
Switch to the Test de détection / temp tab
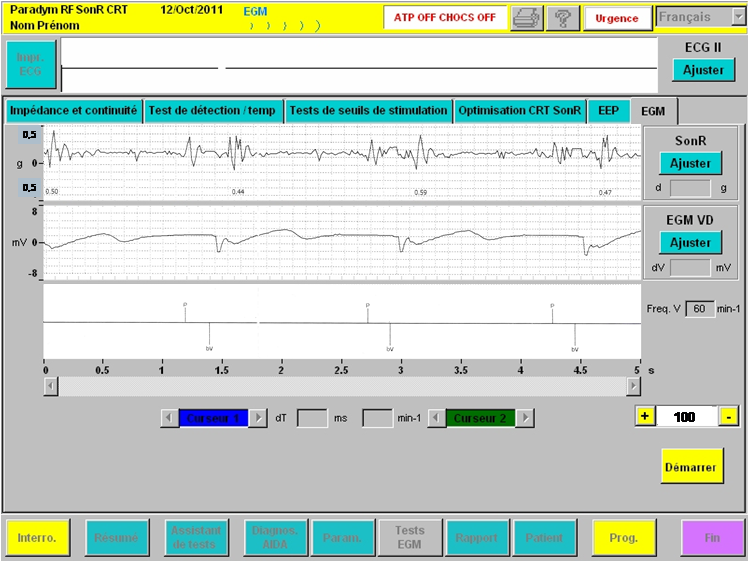214,111
